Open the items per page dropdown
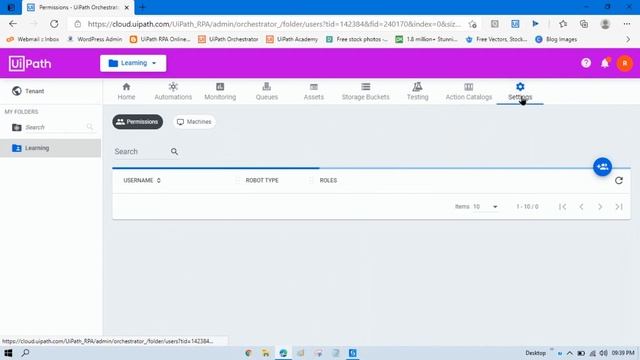The image size is (640, 360). 485,207
